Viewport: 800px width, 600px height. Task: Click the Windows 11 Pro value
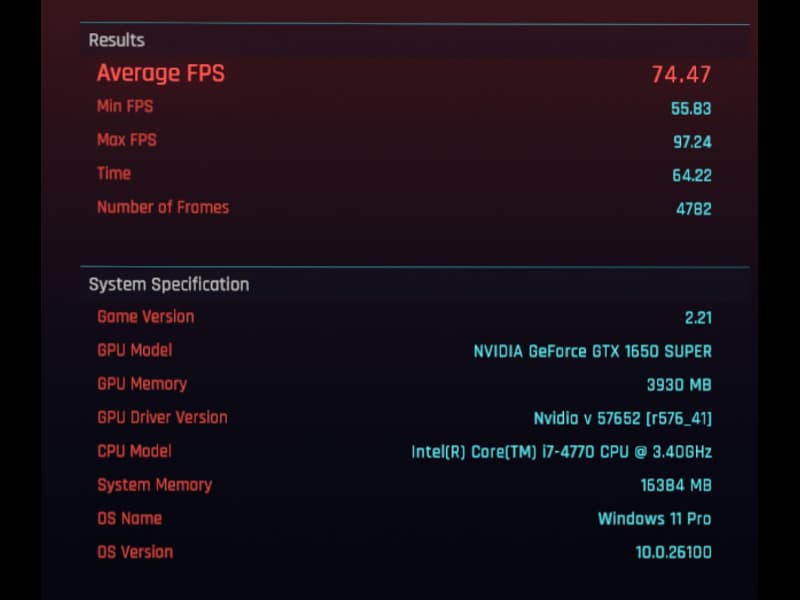[x=654, y=519]
